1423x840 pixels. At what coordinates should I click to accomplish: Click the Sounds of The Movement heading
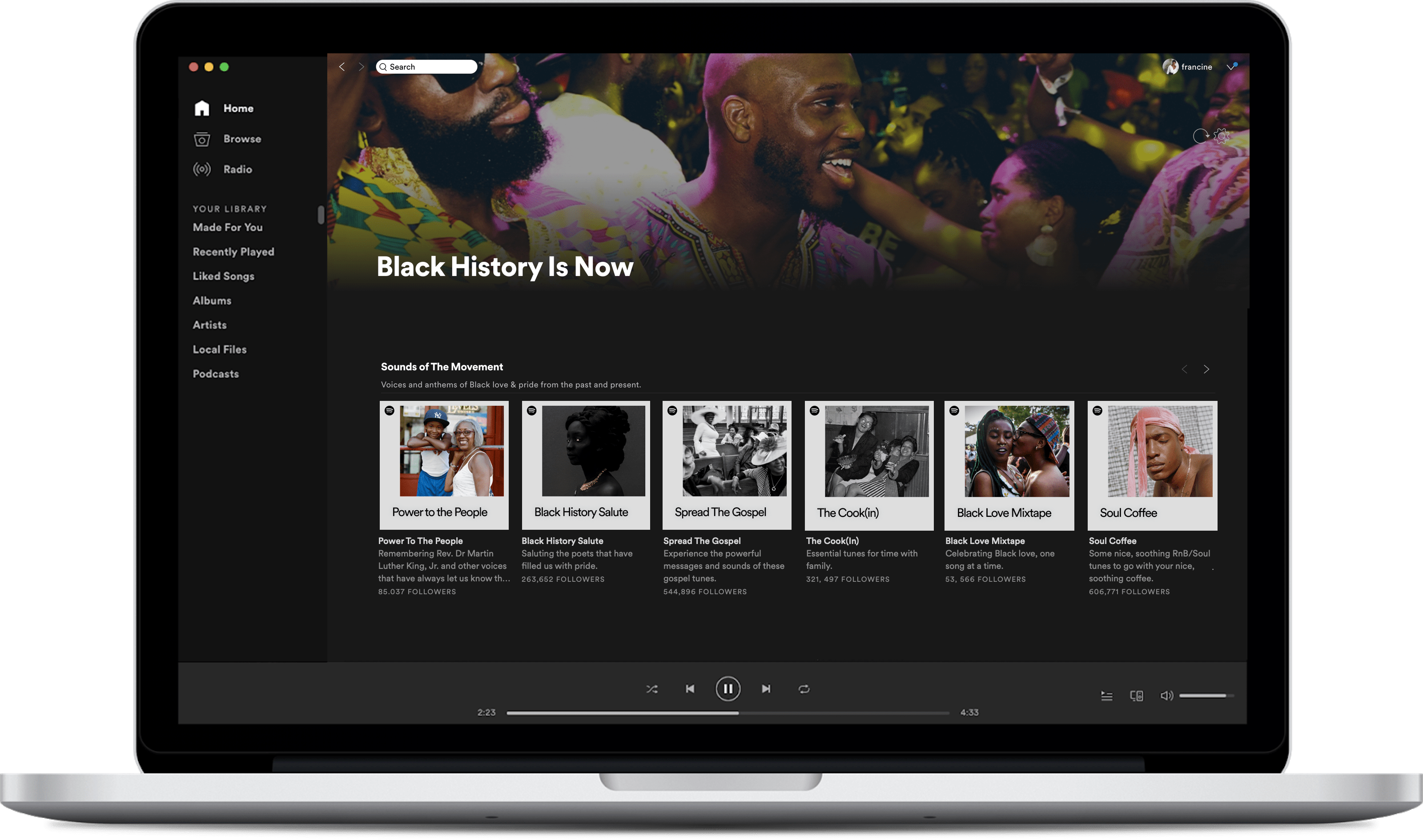pyautogui.click(x=442, y=367)
